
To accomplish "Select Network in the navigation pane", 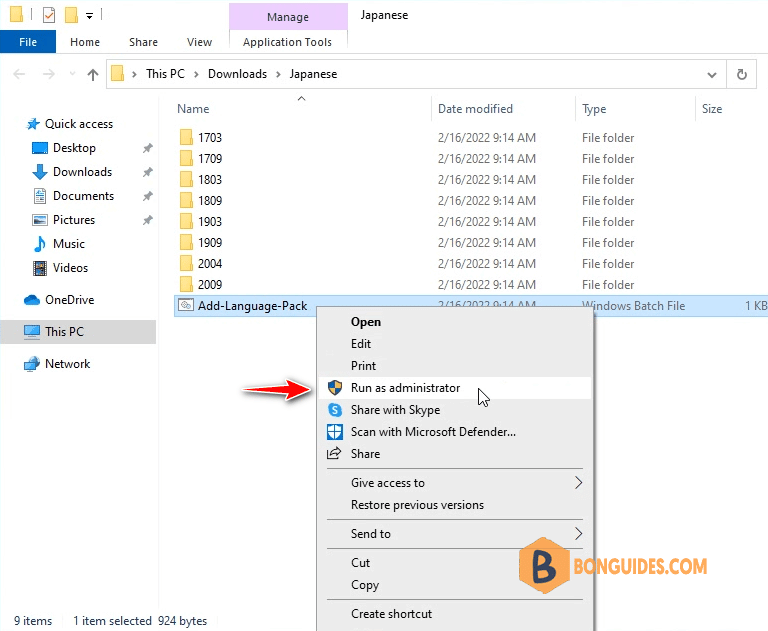I will point(57,364).
